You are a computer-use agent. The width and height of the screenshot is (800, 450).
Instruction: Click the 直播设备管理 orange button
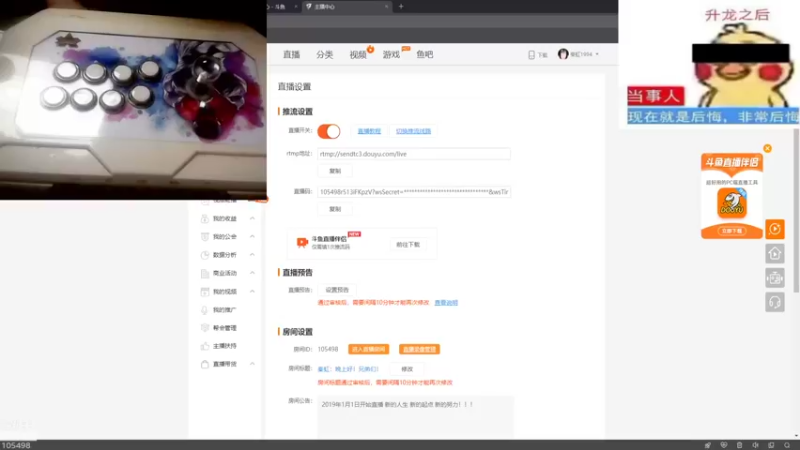click(419, 349)
